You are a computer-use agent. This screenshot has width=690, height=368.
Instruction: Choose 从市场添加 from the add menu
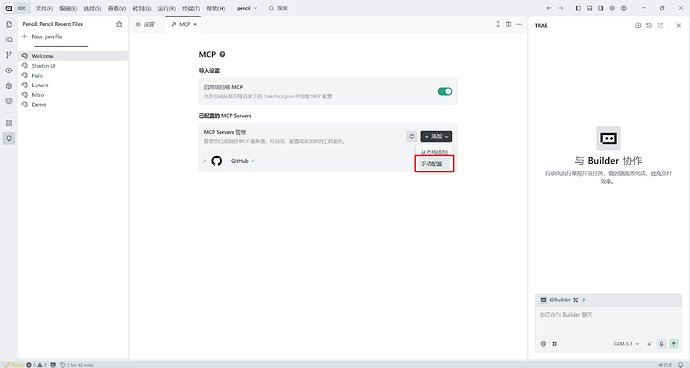coord(434,152)
